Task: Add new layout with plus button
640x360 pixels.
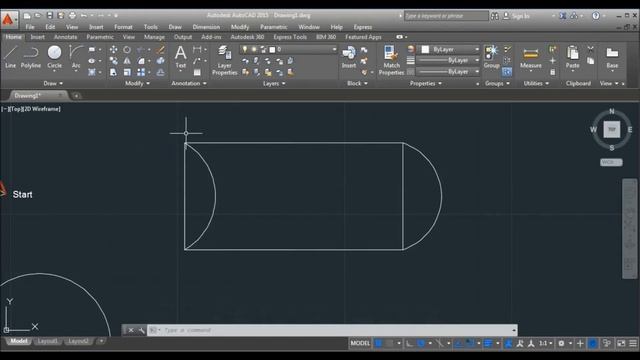Action: (101, 341)
